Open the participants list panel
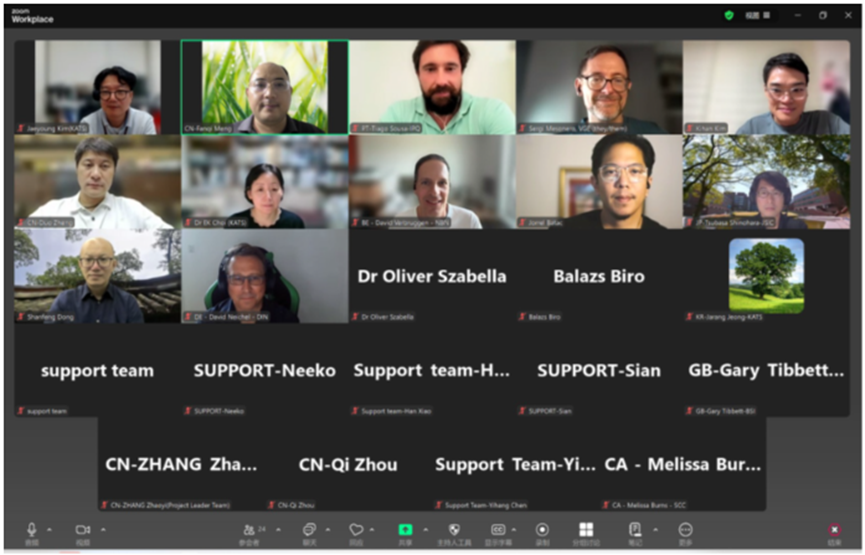Viewport: 865px width, 555px height. coord(249,530)
